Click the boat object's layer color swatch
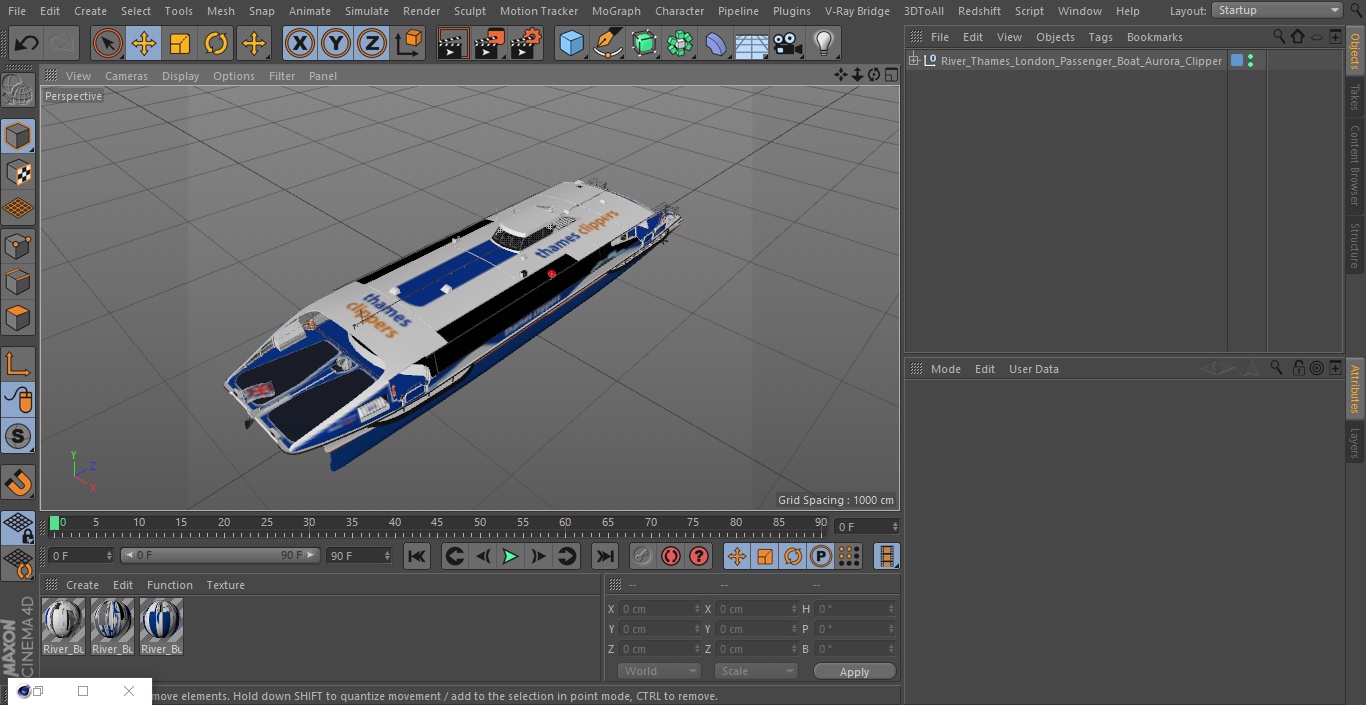Image resolution: width=1366 pixels, height=705 pixels. click(x=1237, y=61)
